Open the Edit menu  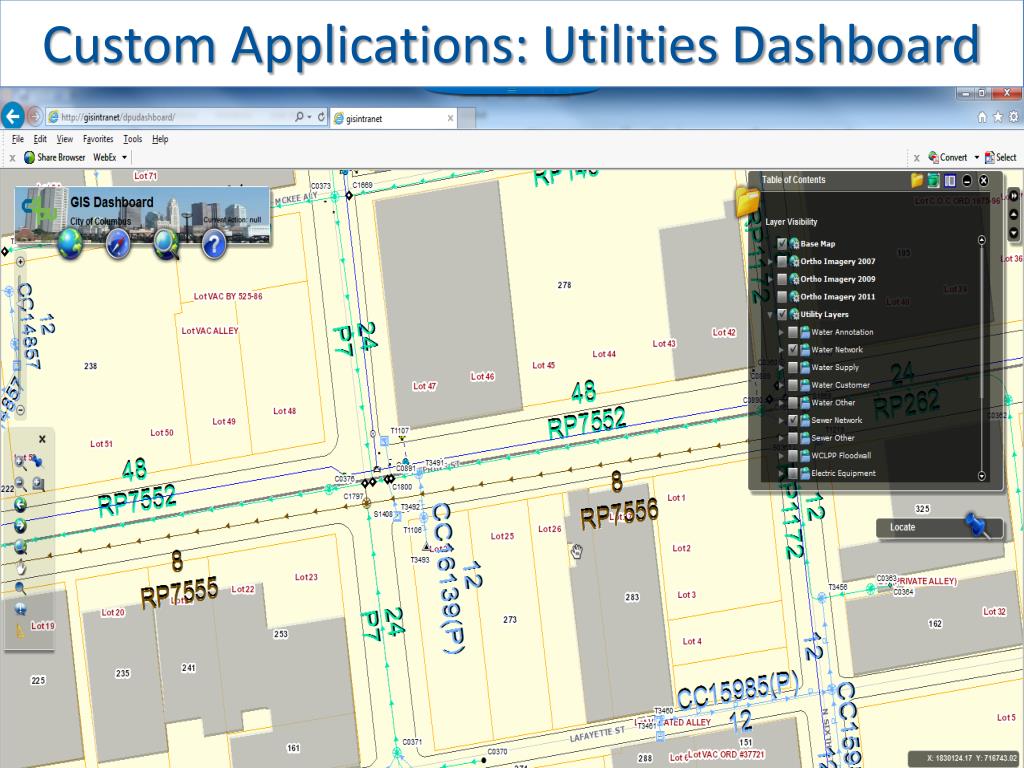[x=40, y=139]
